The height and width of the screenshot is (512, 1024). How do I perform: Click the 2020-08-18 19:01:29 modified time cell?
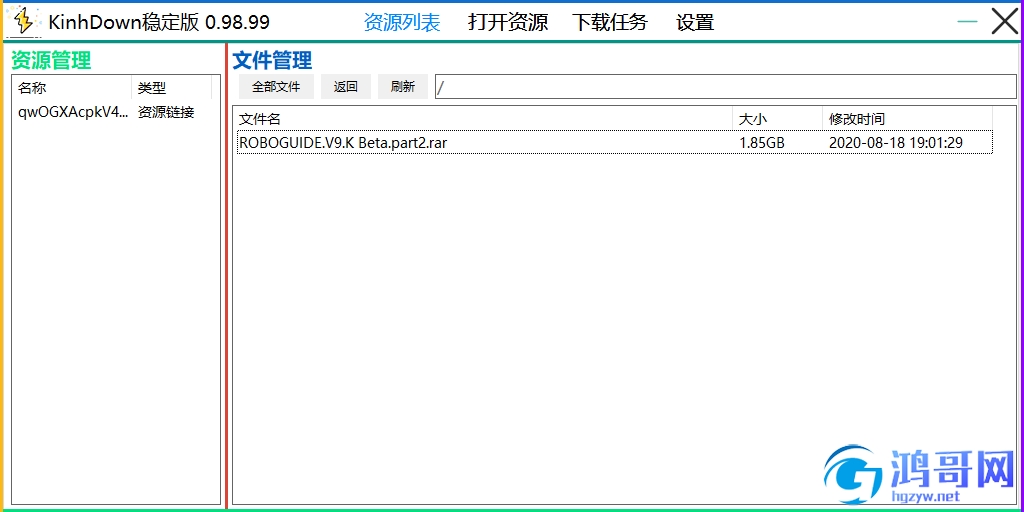pos(895,142)
